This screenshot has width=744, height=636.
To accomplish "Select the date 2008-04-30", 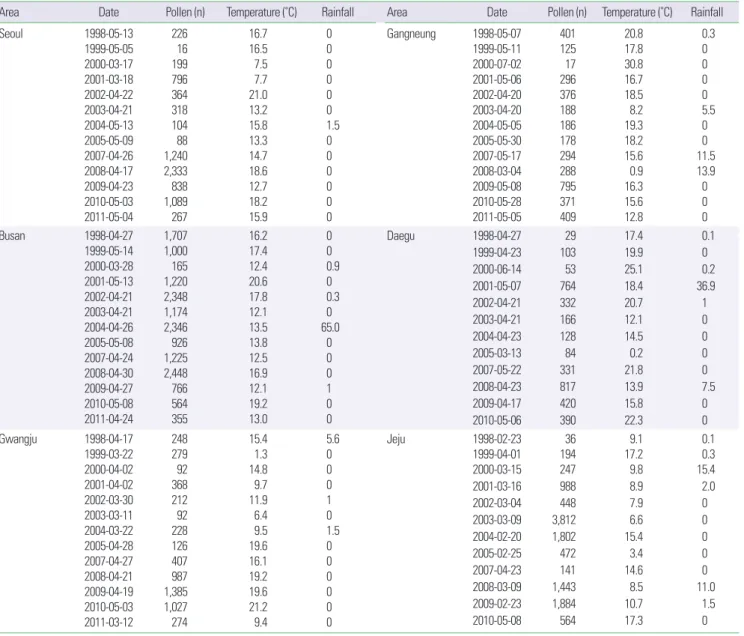I will [x=109, y=373].
